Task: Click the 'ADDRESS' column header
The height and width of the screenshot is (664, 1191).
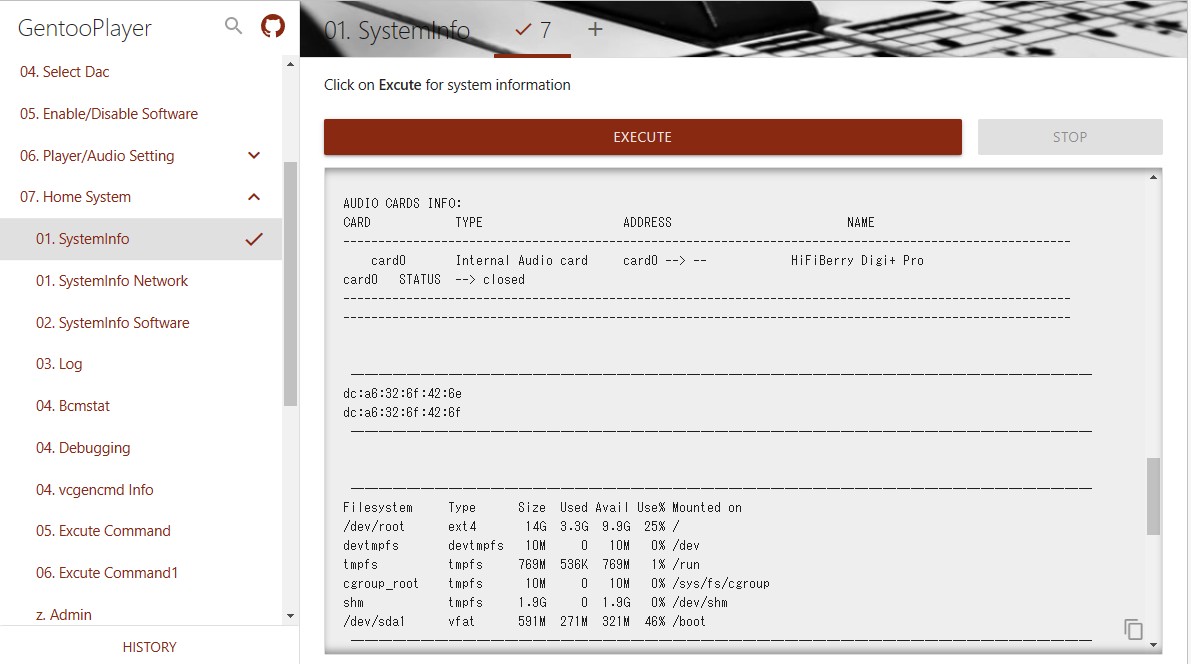Action: pos(647,223)
